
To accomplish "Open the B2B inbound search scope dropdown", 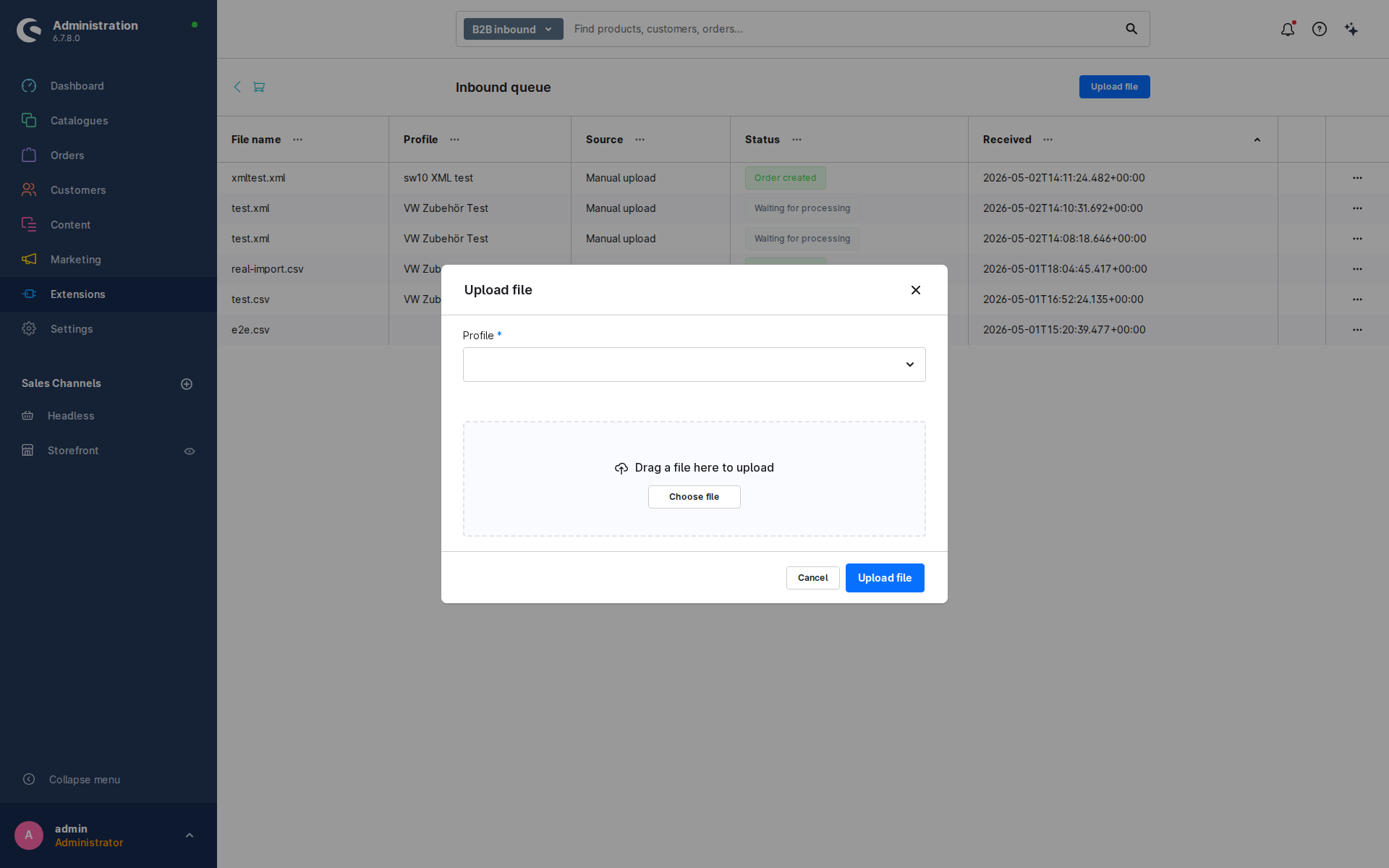I will 513,29.
